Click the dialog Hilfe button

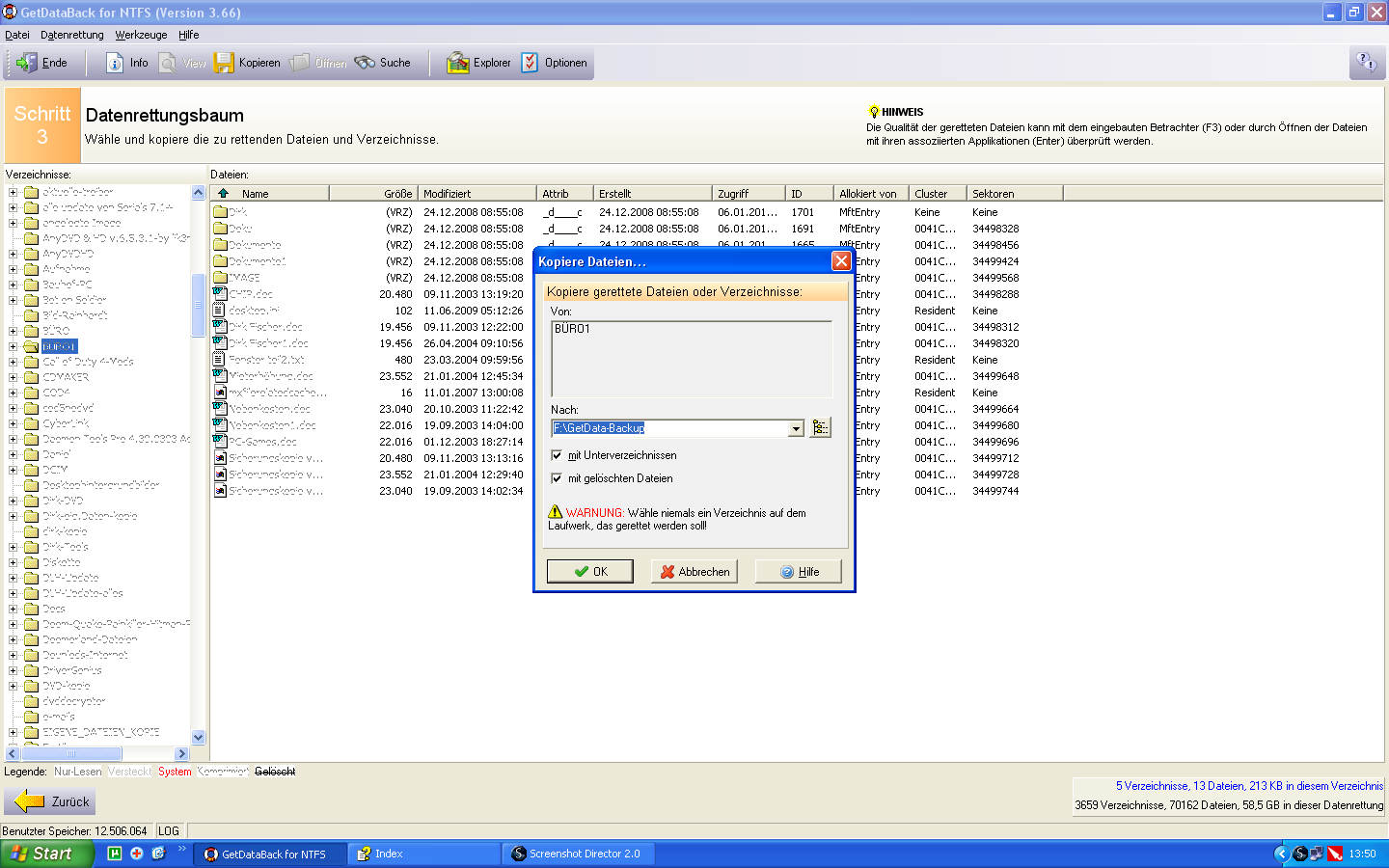click(x=799, y=572)
